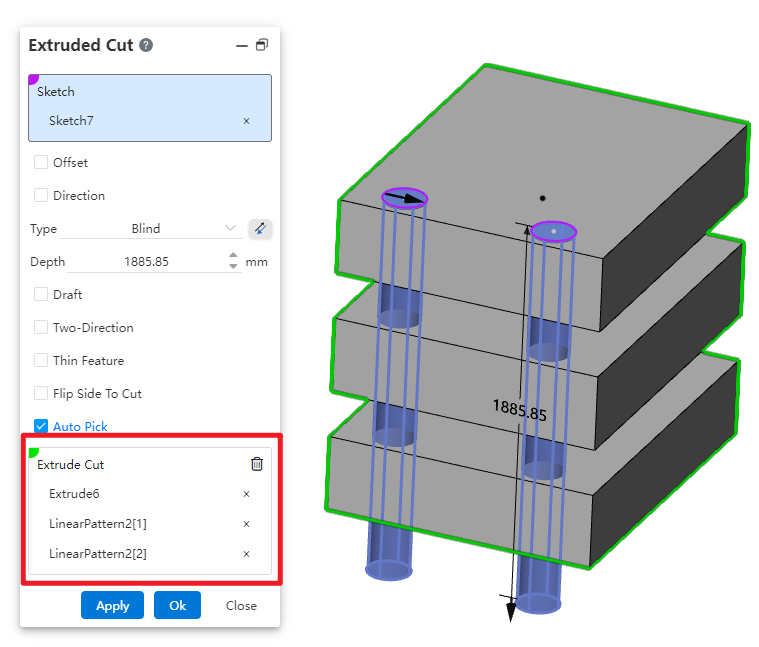
Task: Enable the Direction checkbox
Action: (x=41, y=195)
